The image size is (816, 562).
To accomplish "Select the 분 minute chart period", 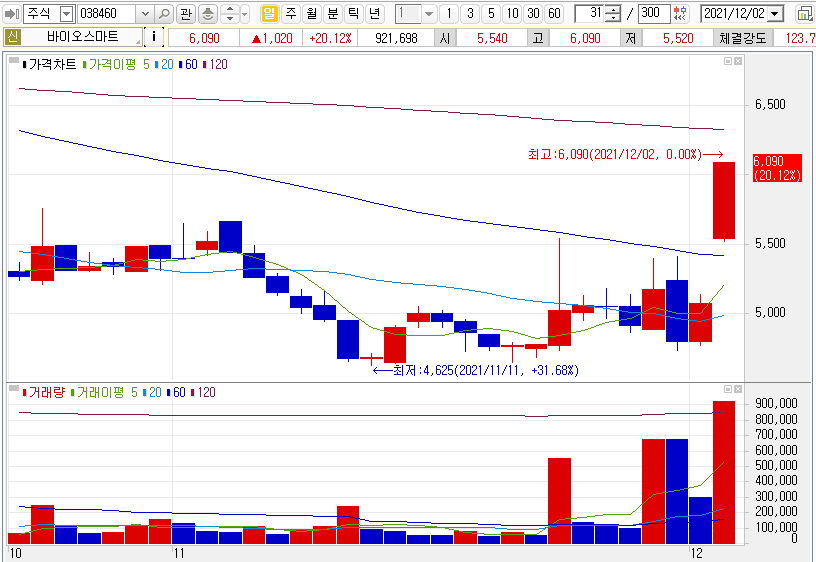I will pyautogui.click(x=333, y=14).
